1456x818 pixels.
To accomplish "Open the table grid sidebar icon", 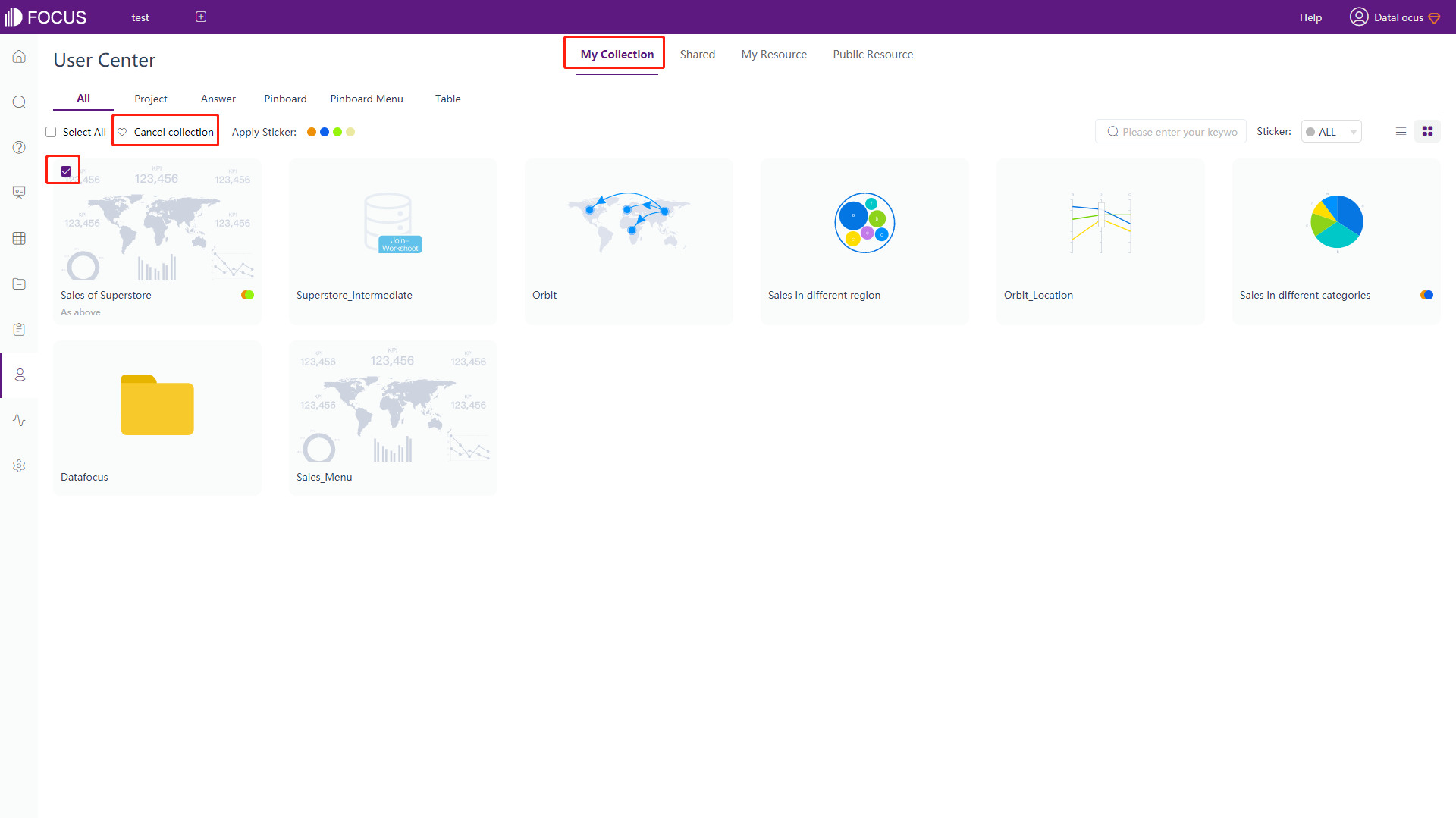I will [19, 238].
